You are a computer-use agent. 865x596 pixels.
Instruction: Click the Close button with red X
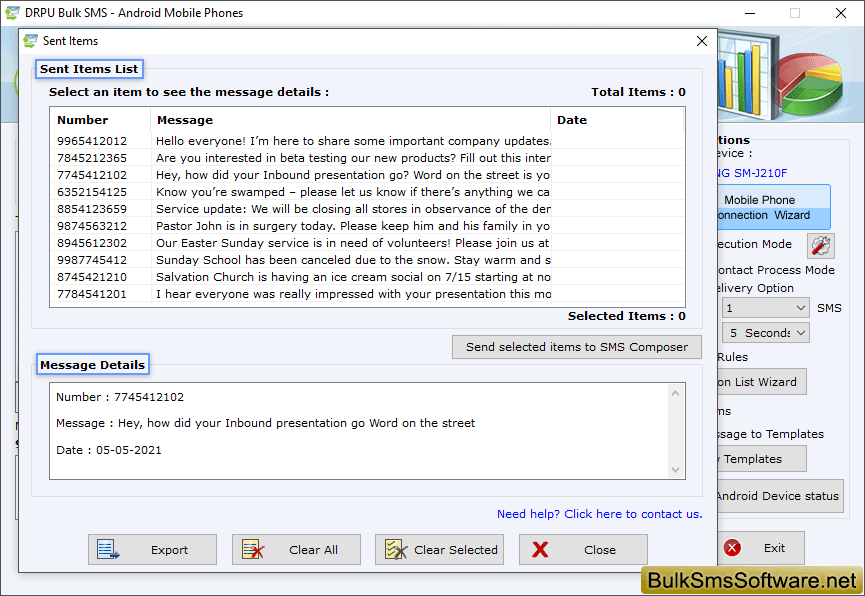coord(583,550)
